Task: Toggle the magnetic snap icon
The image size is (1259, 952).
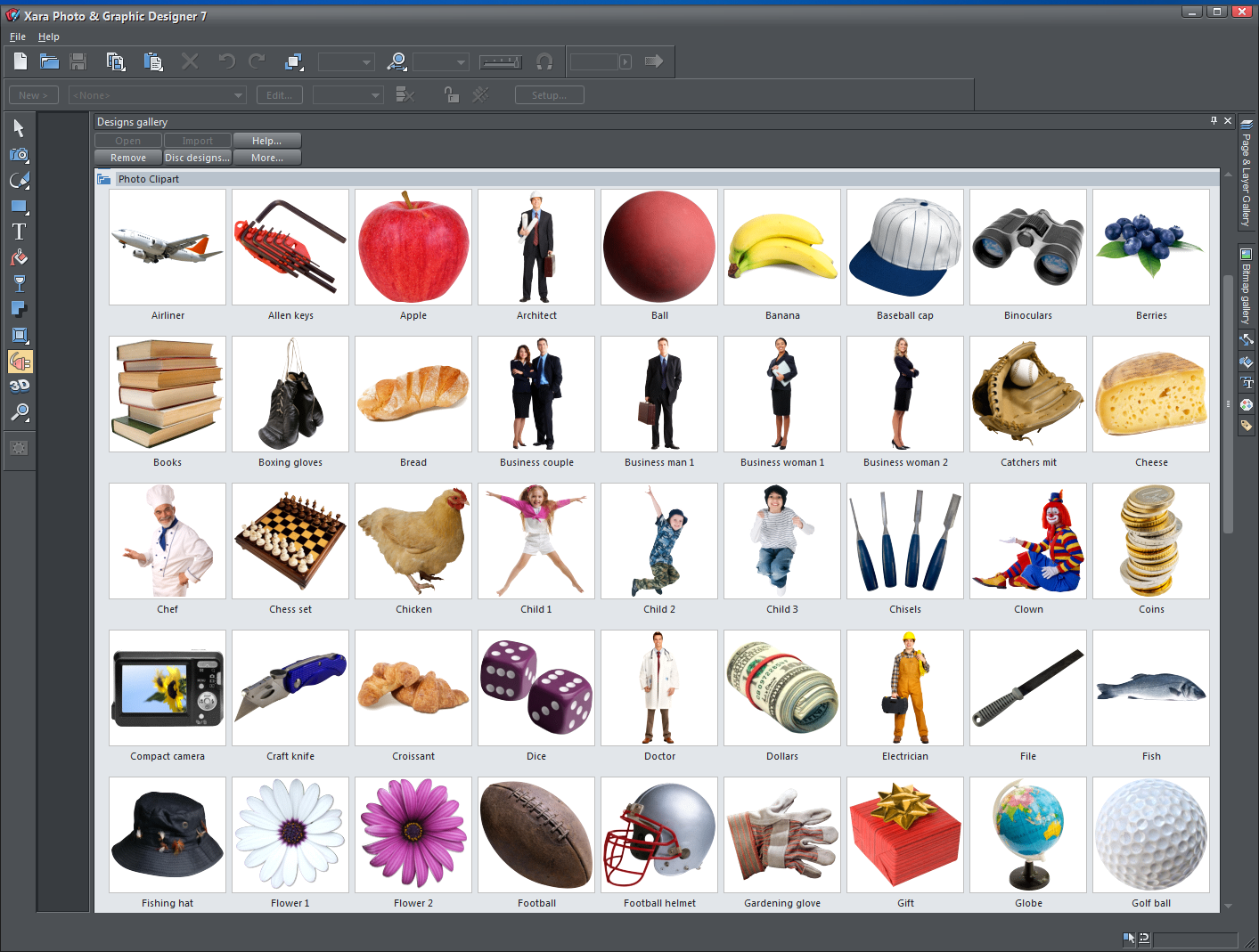Action: [x=544, y=61]
